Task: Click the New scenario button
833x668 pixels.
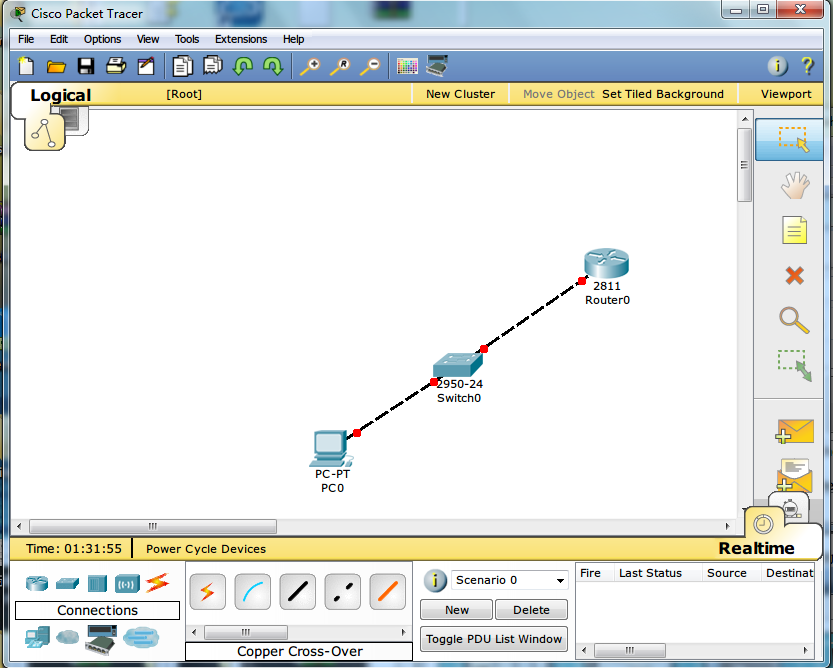Action: click(x=456, y=610)
